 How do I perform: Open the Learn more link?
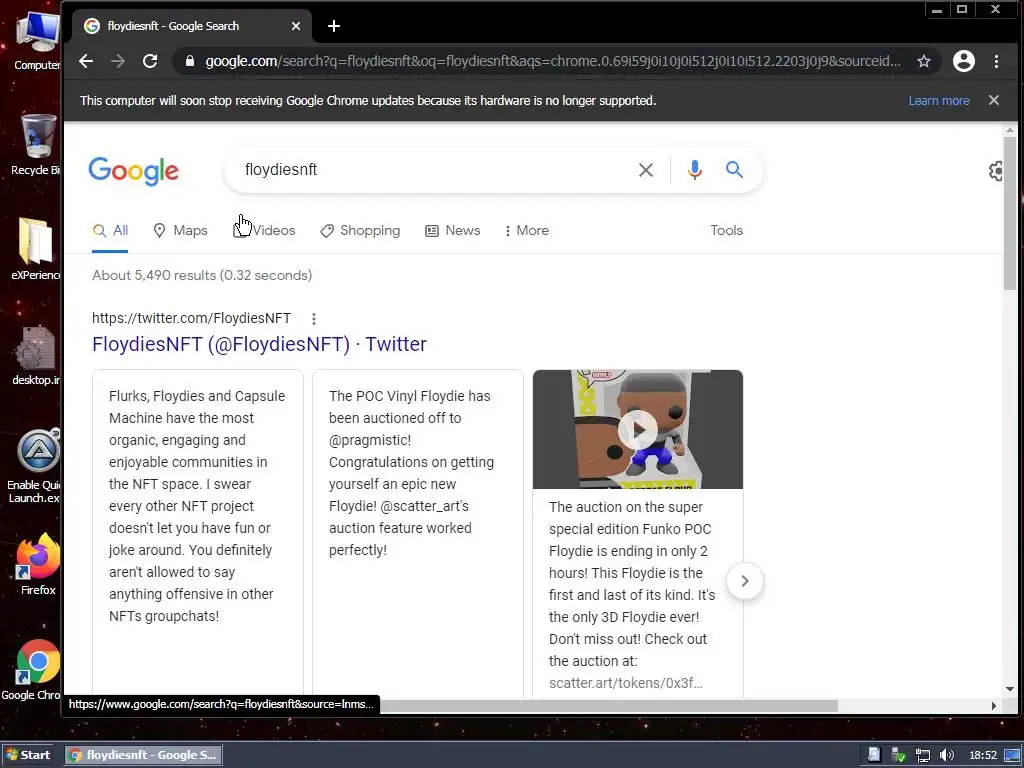click(x=939, y=101)
